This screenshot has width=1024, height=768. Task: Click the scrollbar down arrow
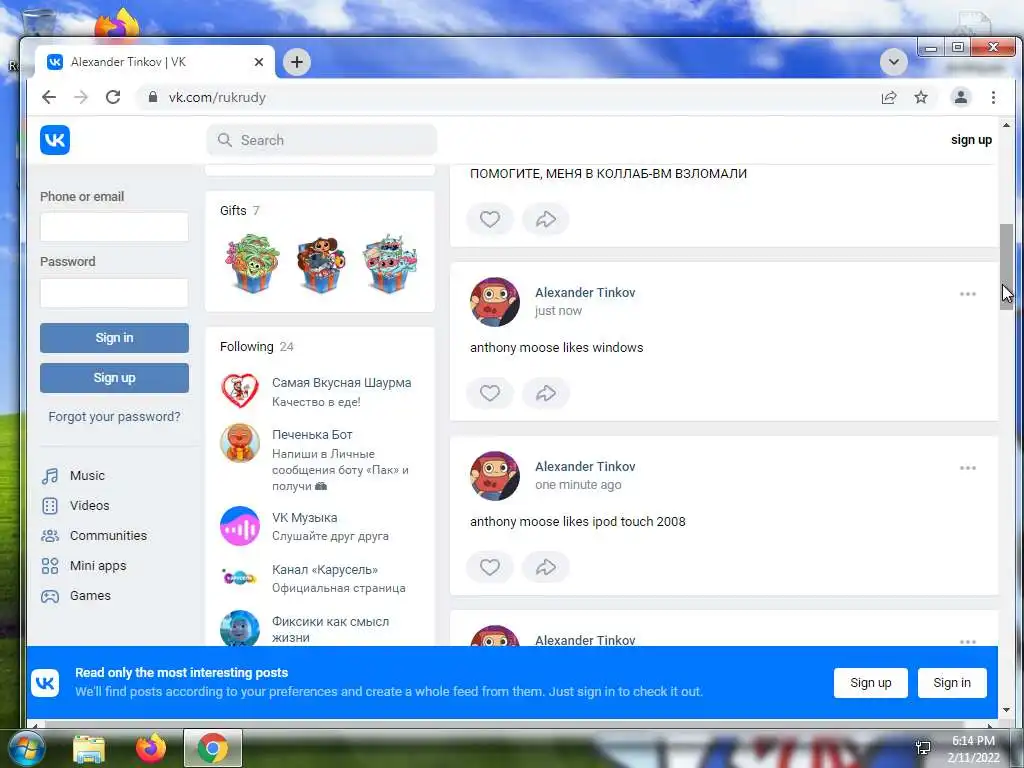coord(1006,710)
